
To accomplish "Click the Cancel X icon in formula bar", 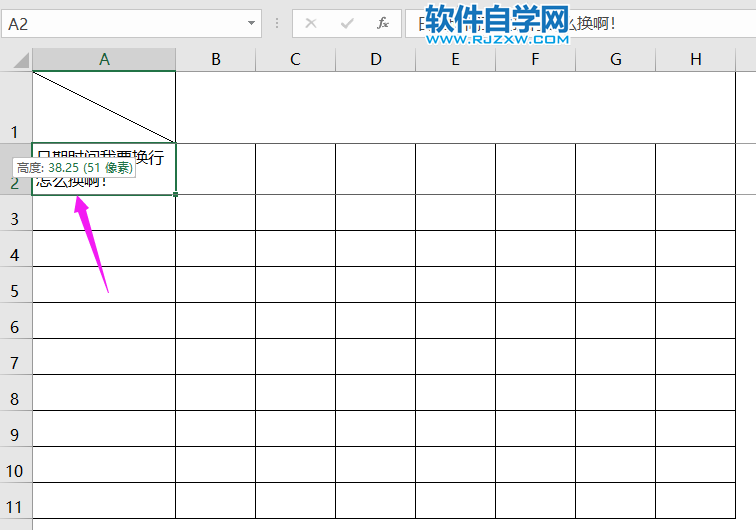I will click(x=311, y=23).
